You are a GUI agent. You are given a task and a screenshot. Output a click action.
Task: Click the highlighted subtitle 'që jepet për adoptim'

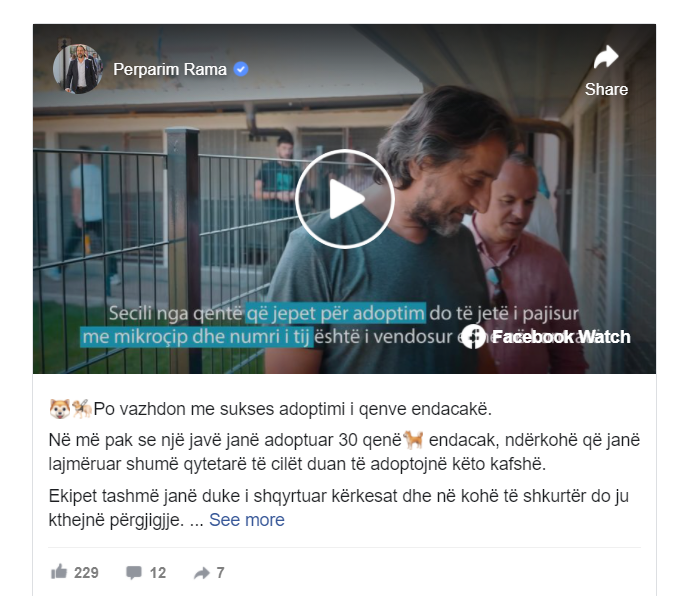(335, 313)
